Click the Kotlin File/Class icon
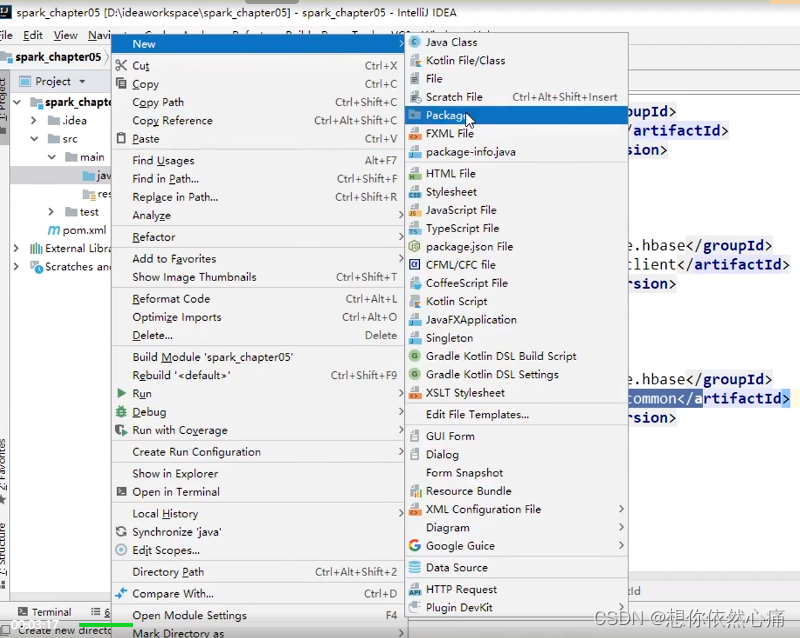Screen dimensions: 800x638 (415, 61)
